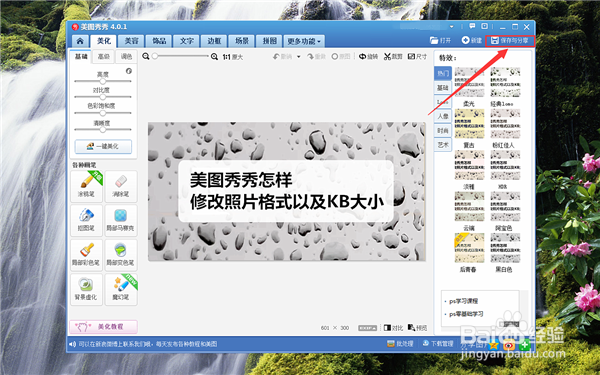Select the 热门 effects category
Viewport: 600px width, 375px height.
(x=443, y=73)
